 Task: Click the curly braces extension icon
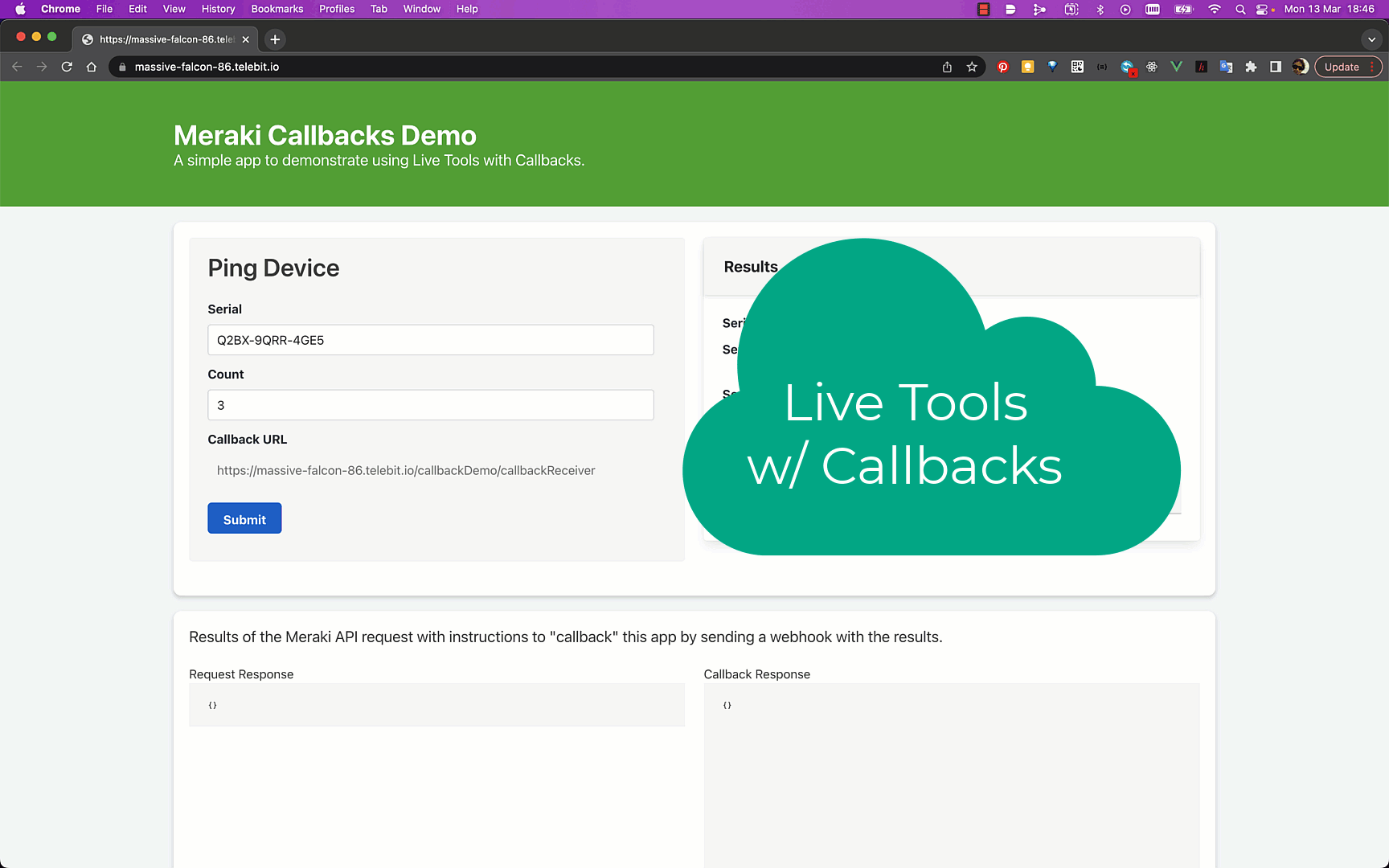[x=1102, y=67]
